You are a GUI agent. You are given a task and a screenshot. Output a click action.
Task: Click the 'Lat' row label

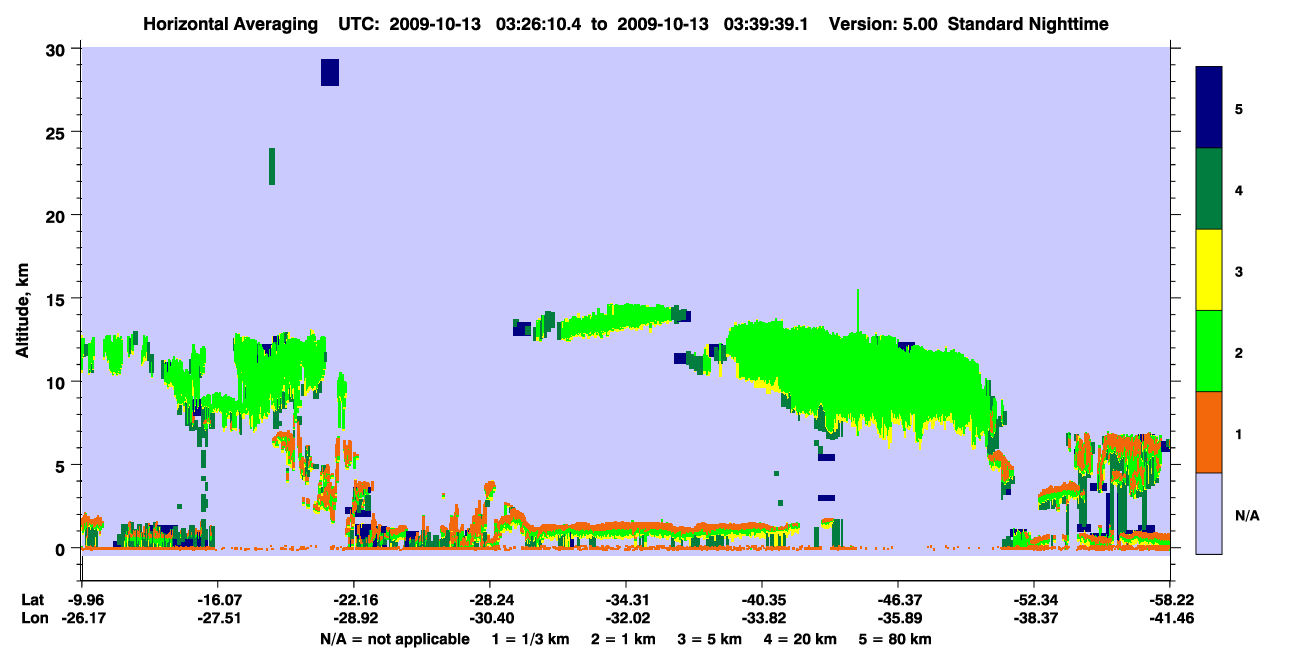[x=33, y=600]
